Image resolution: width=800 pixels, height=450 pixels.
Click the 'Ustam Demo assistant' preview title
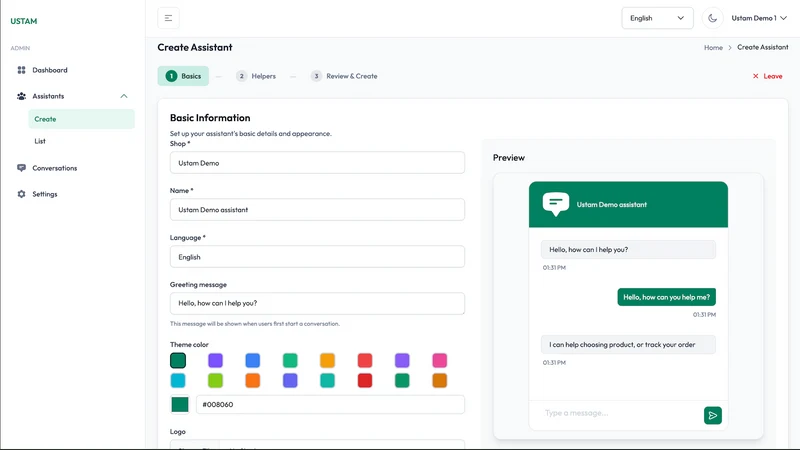coord(612,205)
